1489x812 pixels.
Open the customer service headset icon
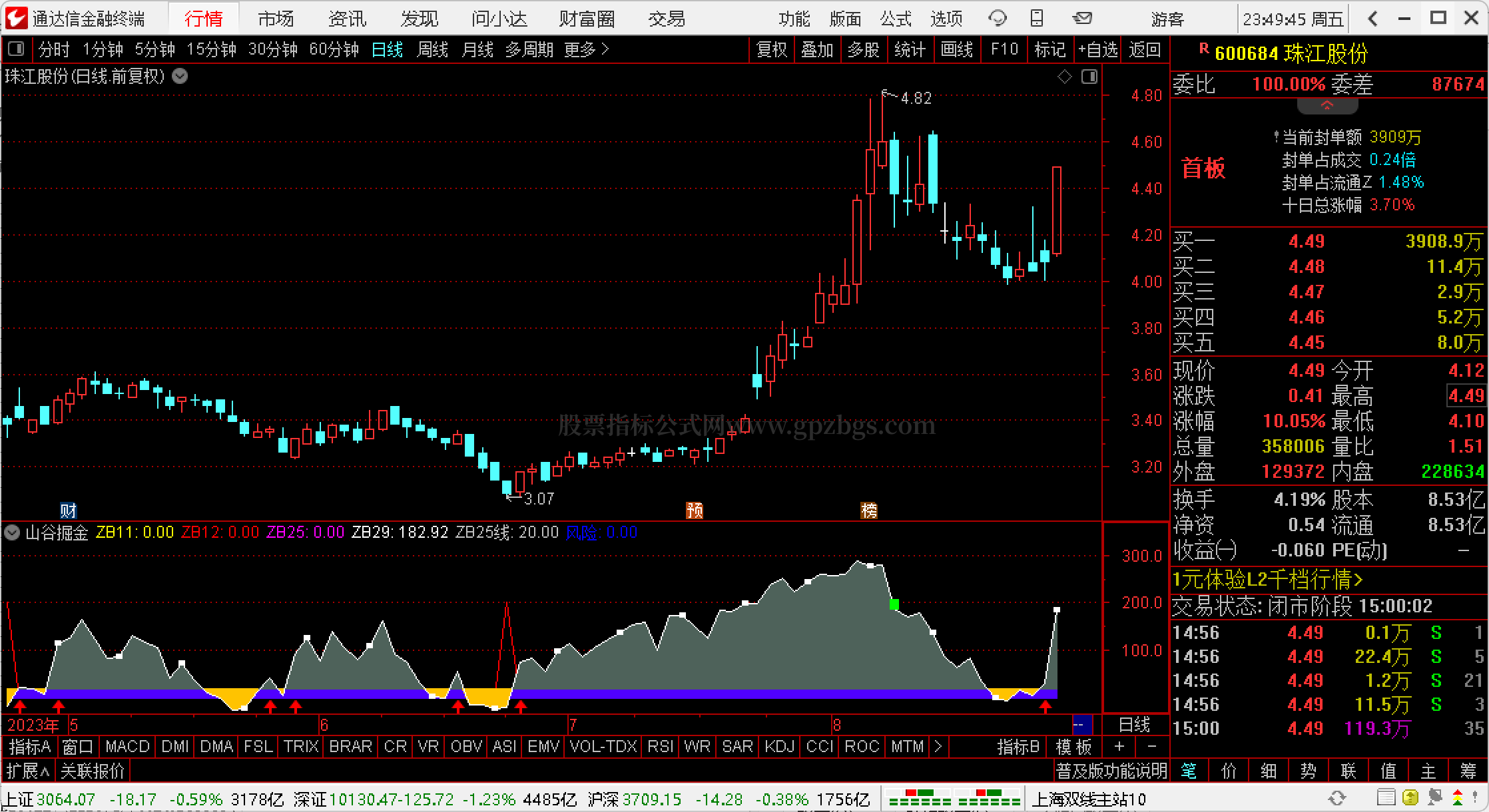pyautogui.click(x=998, y=18)
